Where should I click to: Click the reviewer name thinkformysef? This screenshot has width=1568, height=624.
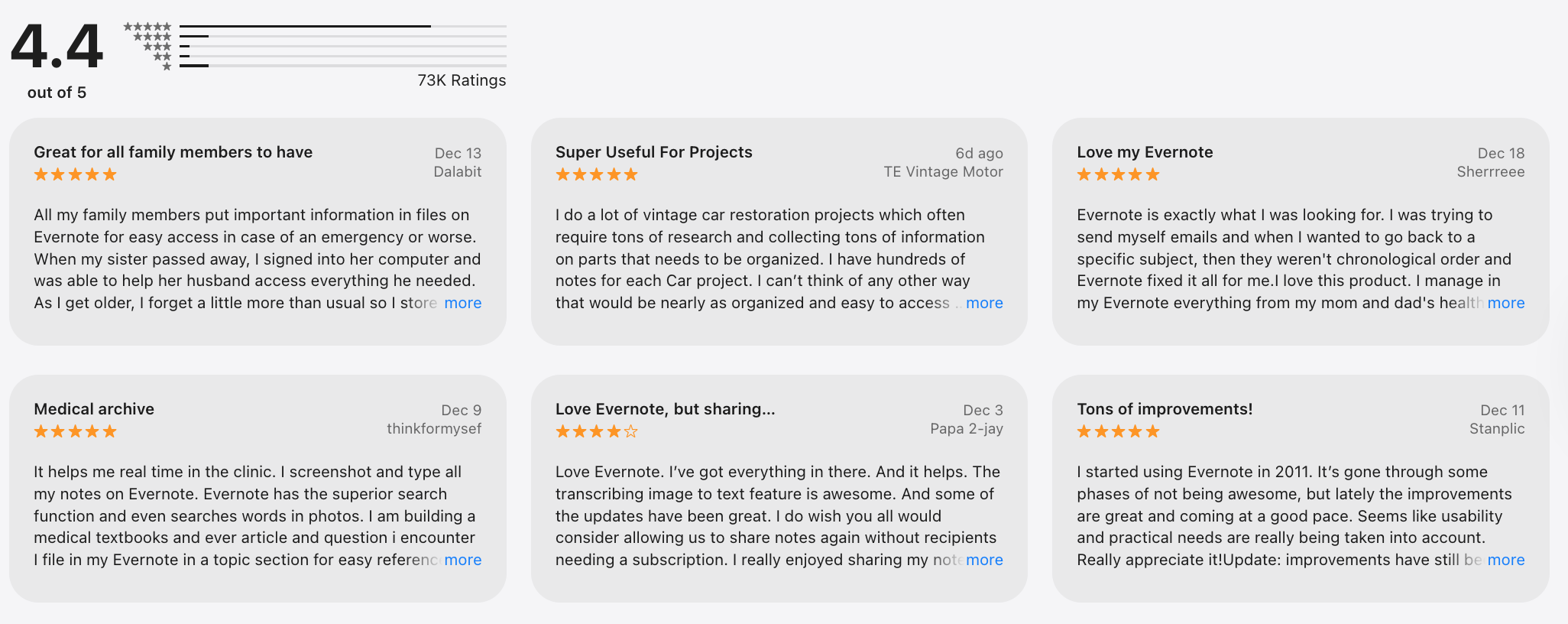coord(434,428)
